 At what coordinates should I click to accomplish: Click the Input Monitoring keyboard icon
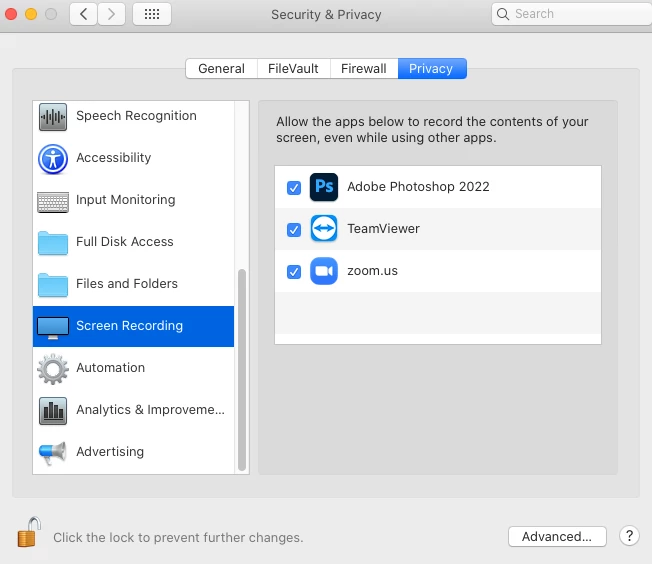[53, 202]
